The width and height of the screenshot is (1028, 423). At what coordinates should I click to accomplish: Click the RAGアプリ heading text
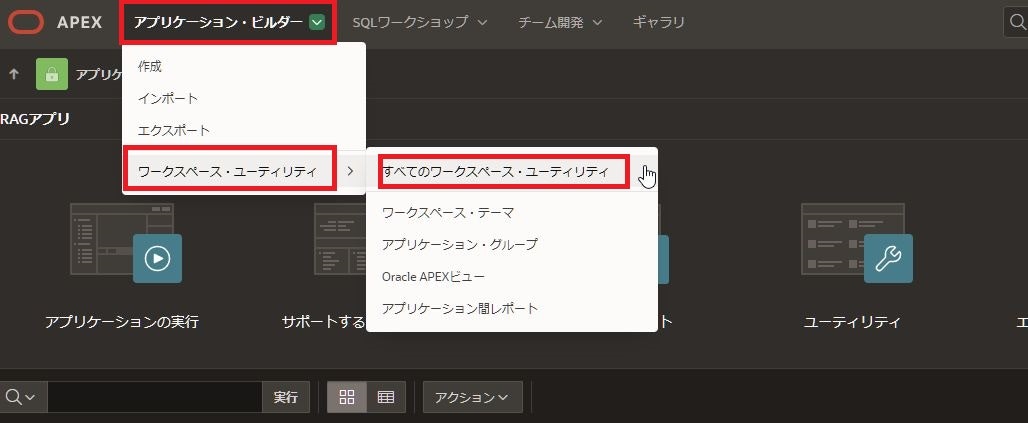click(x=35, y=119)
